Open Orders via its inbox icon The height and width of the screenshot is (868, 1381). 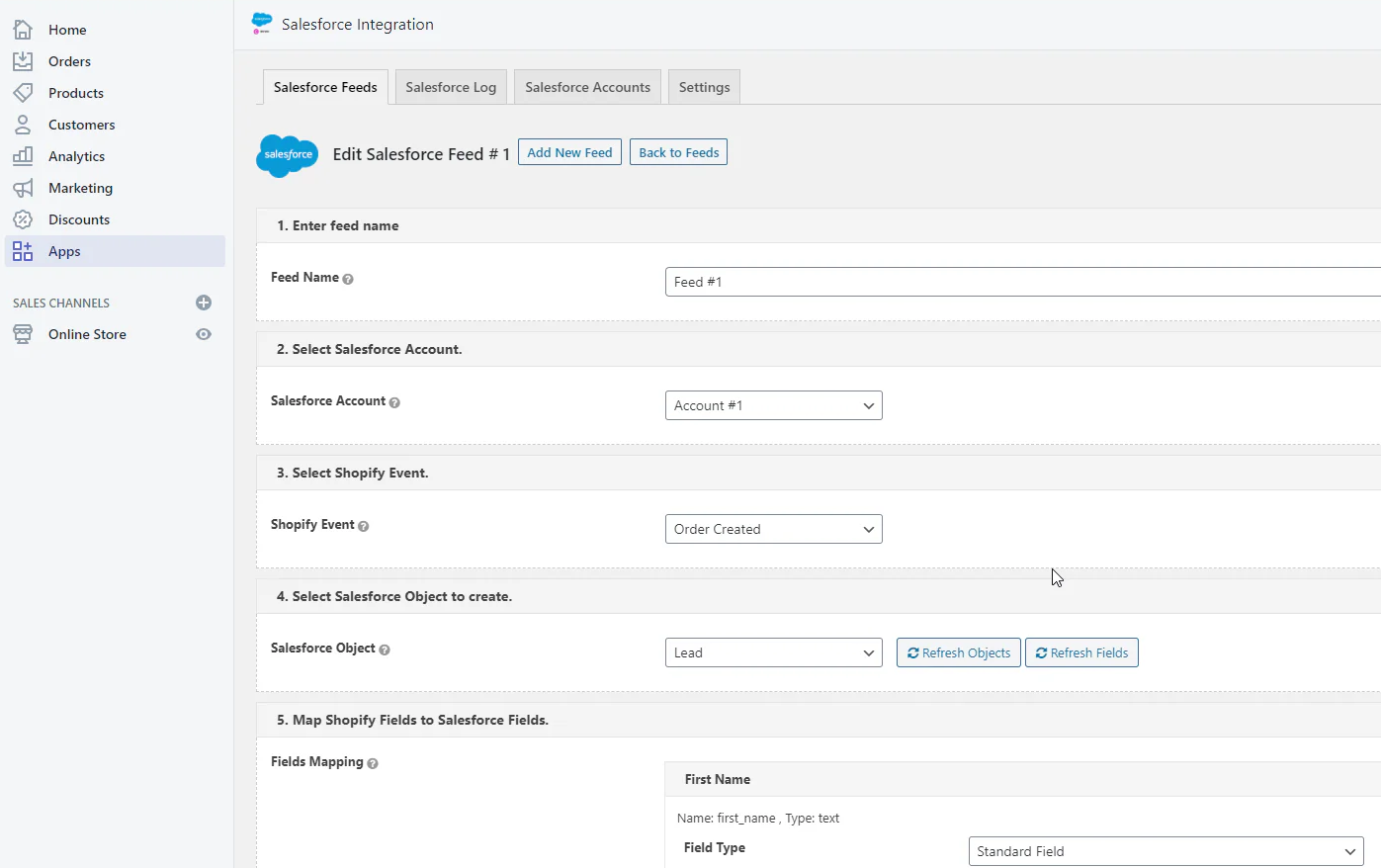(x=23, y=61)
